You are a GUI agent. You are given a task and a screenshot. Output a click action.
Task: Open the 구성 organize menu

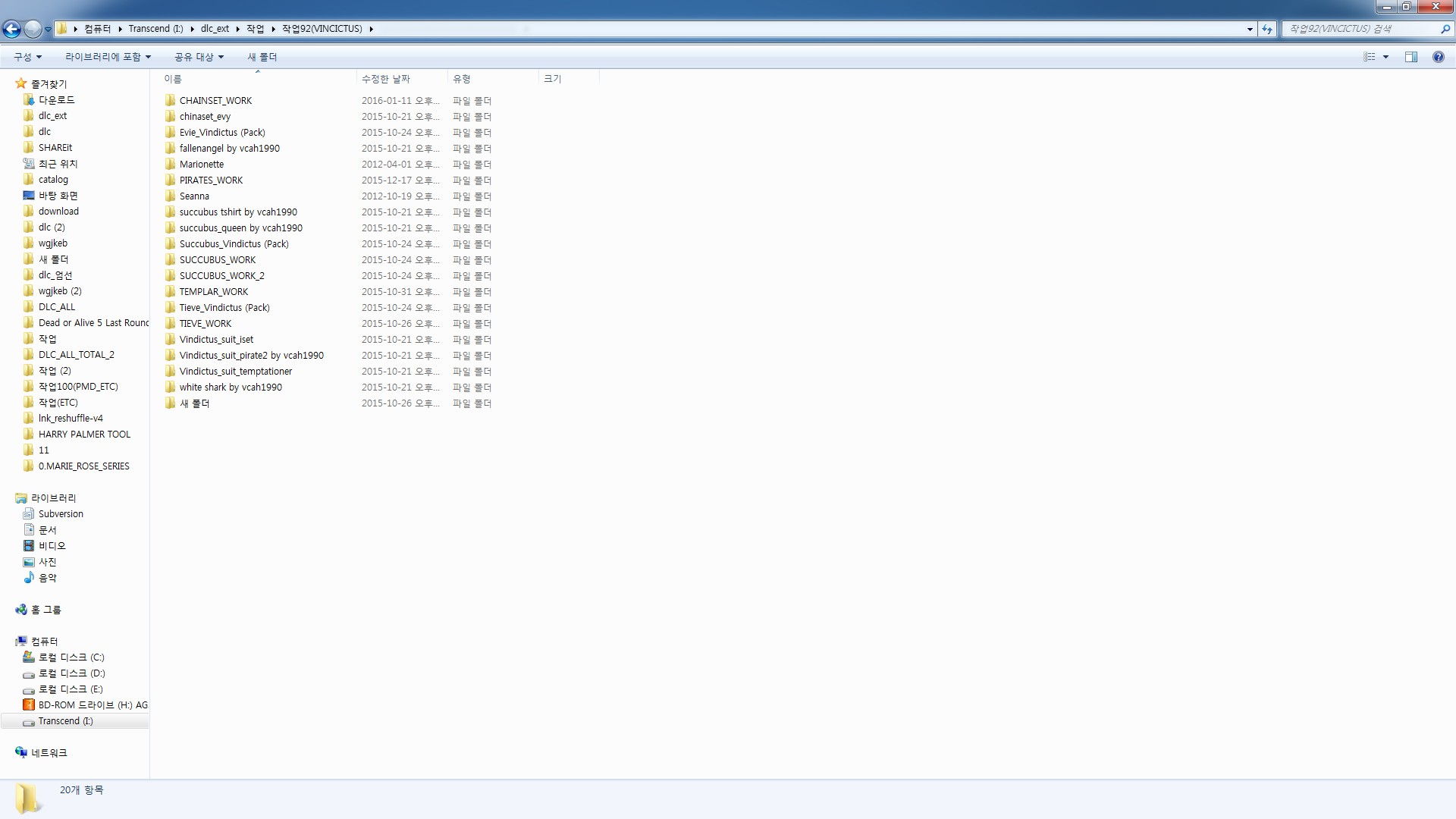coord(27,57)
